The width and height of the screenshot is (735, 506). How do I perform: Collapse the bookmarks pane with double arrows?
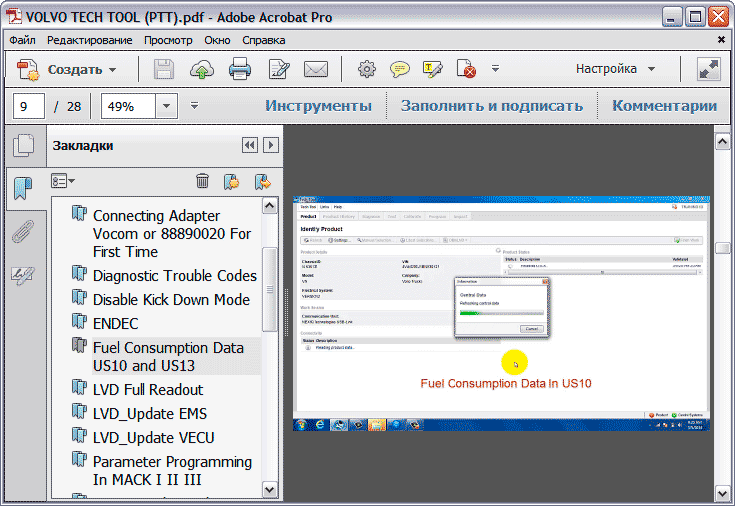click(249, 146)
